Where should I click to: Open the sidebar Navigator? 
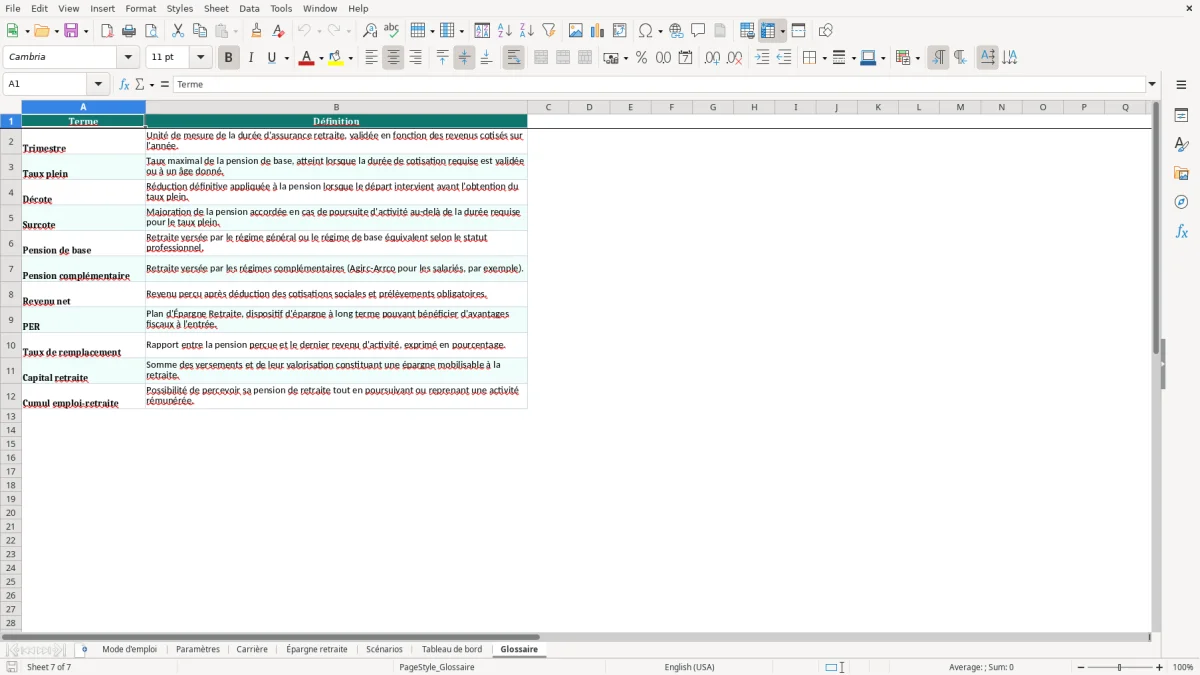1181,202
